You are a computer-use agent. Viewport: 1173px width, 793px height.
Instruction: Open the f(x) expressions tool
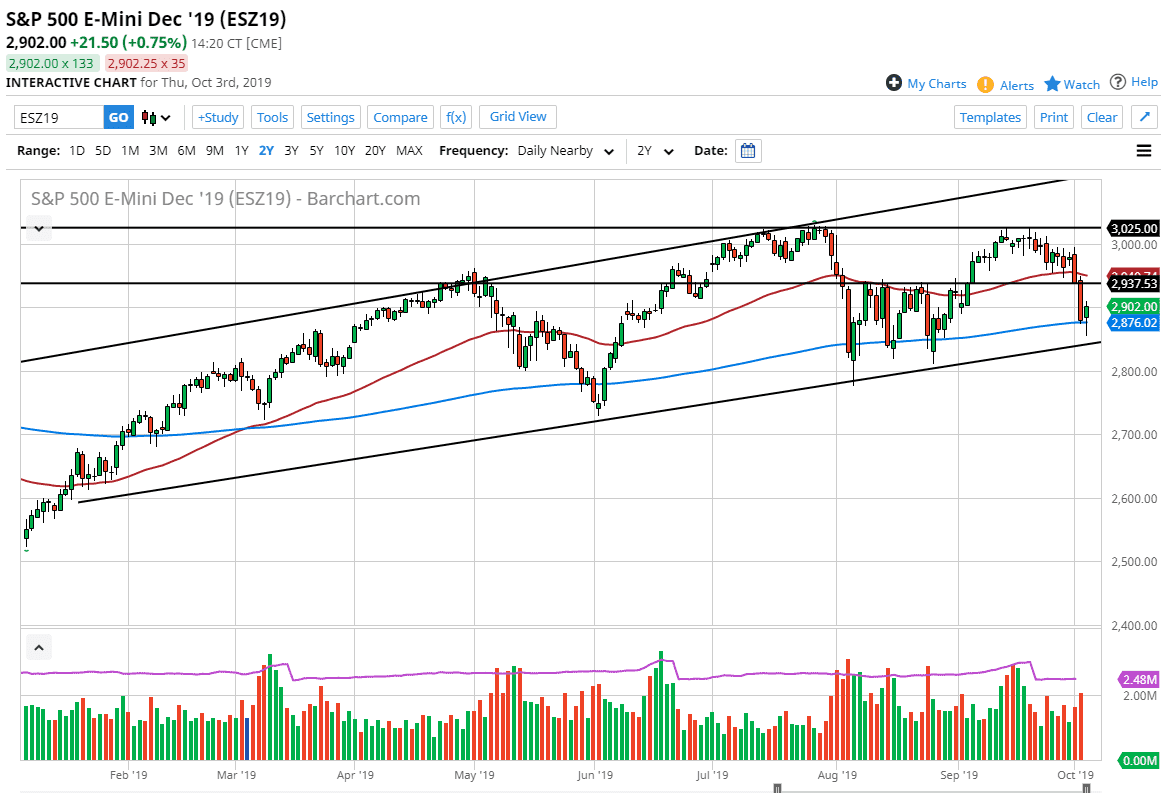pyautogui.click(x=456, y=117)
